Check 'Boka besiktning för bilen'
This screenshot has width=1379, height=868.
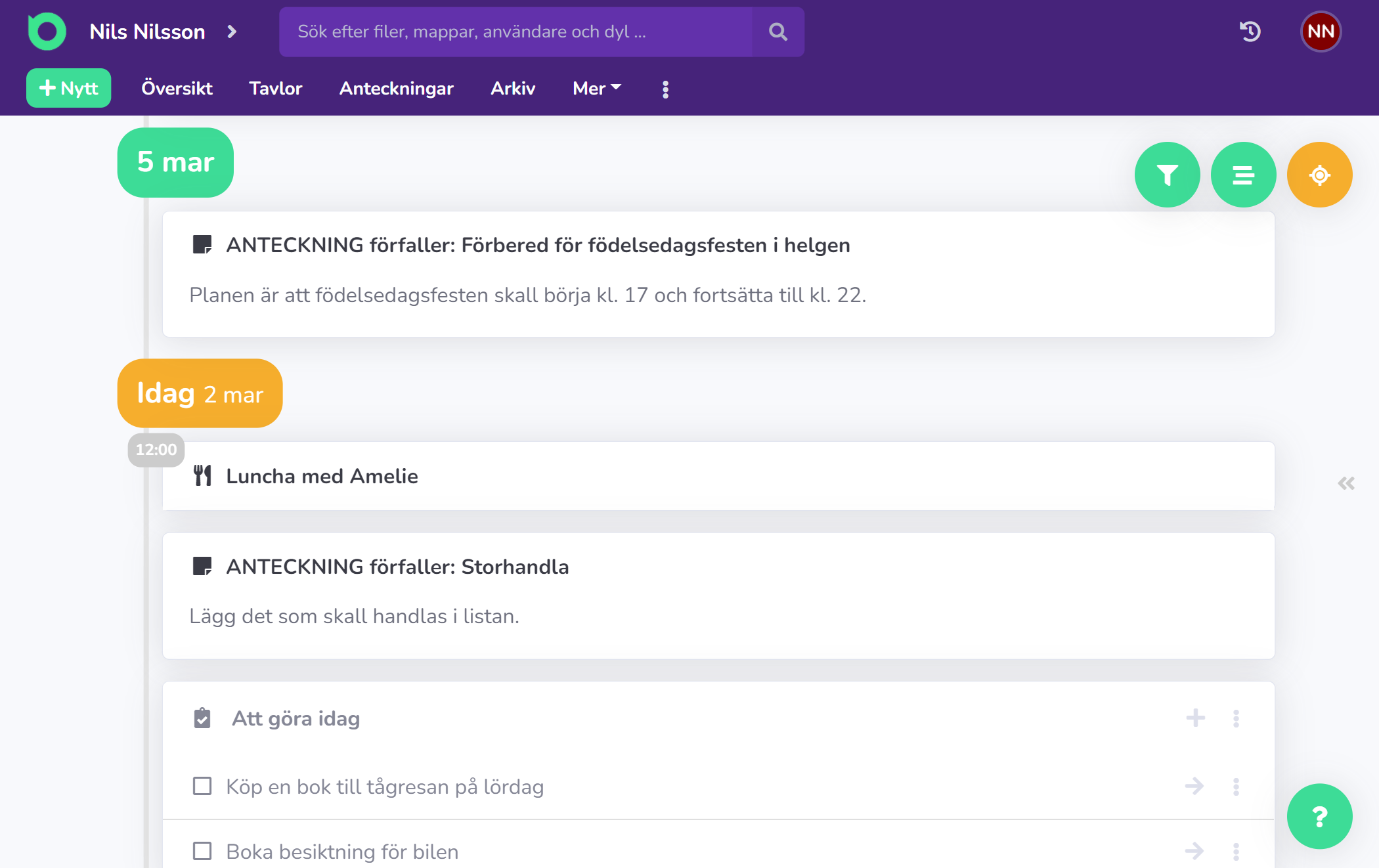point(202,851)
